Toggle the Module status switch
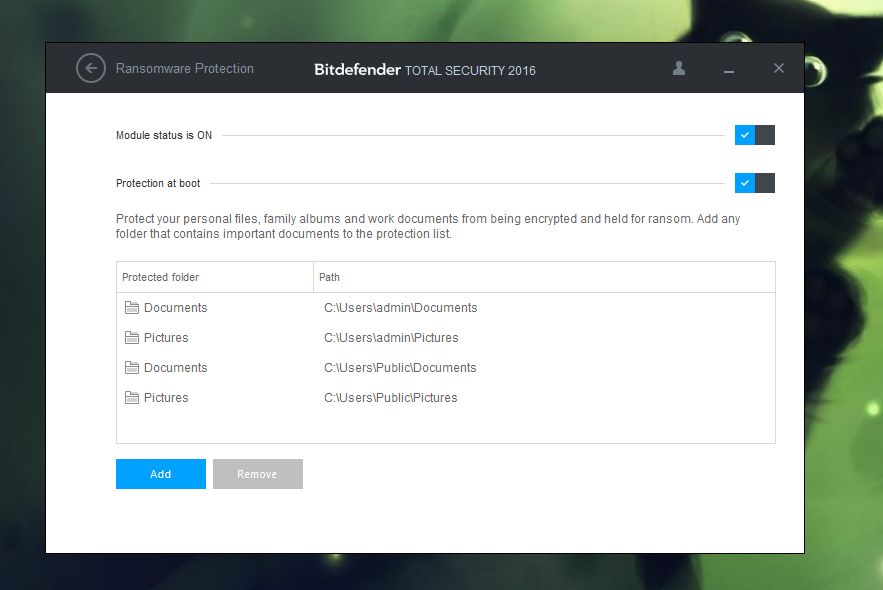 pos(755,135)
